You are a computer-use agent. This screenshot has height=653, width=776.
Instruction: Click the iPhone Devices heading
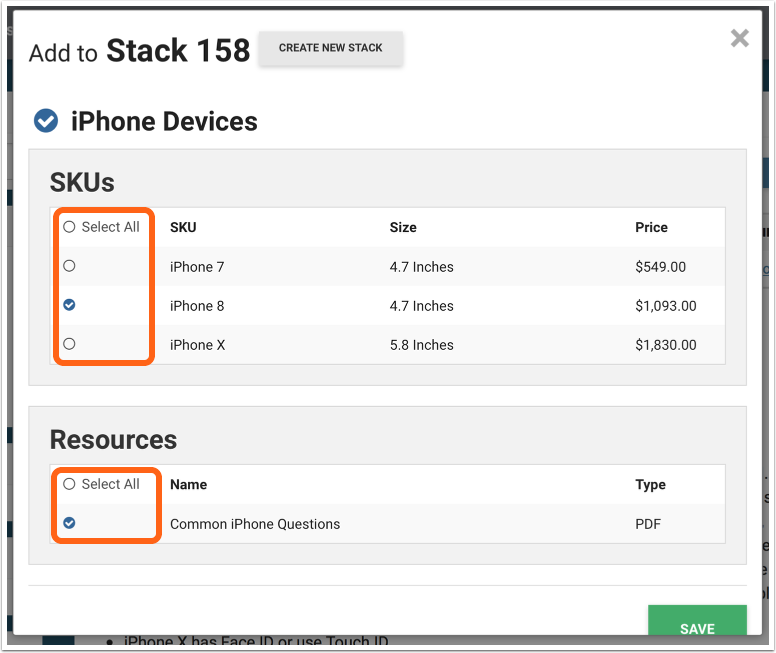coord(164,121)
